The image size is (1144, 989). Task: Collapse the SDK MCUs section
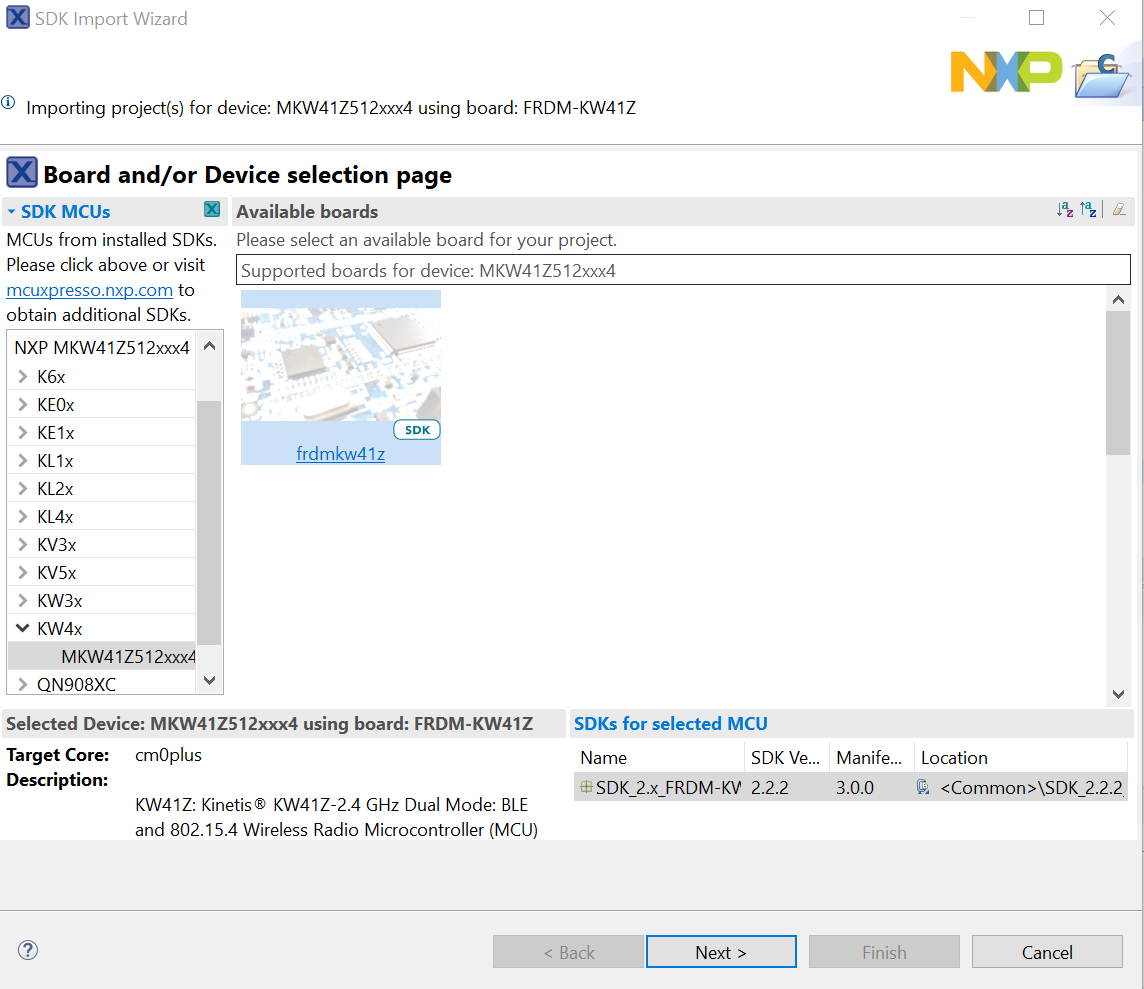(x=10, y=211)
